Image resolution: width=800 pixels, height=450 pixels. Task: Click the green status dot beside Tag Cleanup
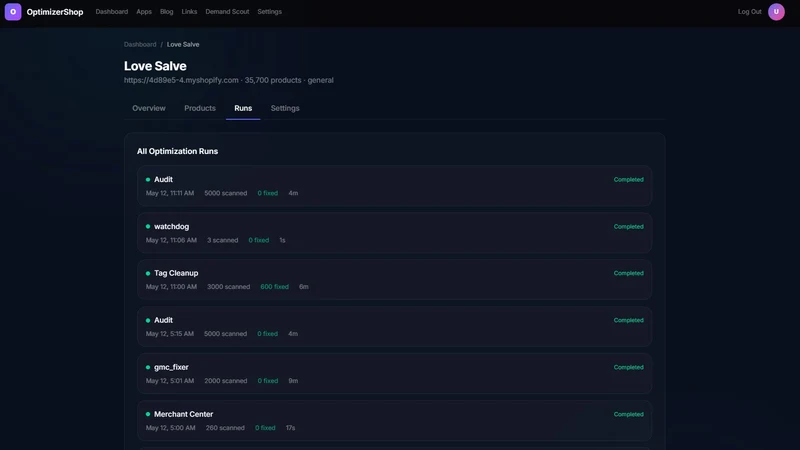[x=148, y=273]
